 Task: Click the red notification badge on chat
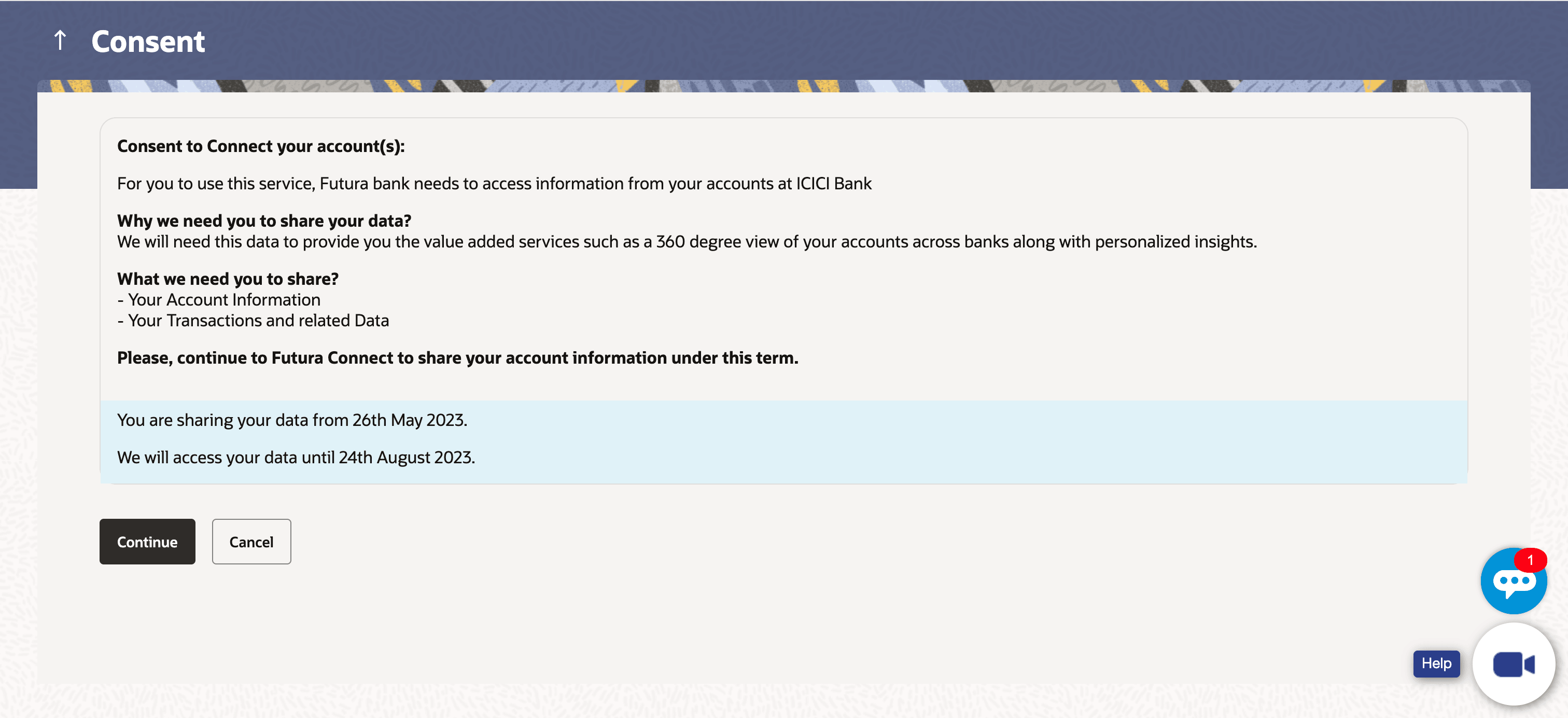pyautogui.click(x=1530, y=560)
